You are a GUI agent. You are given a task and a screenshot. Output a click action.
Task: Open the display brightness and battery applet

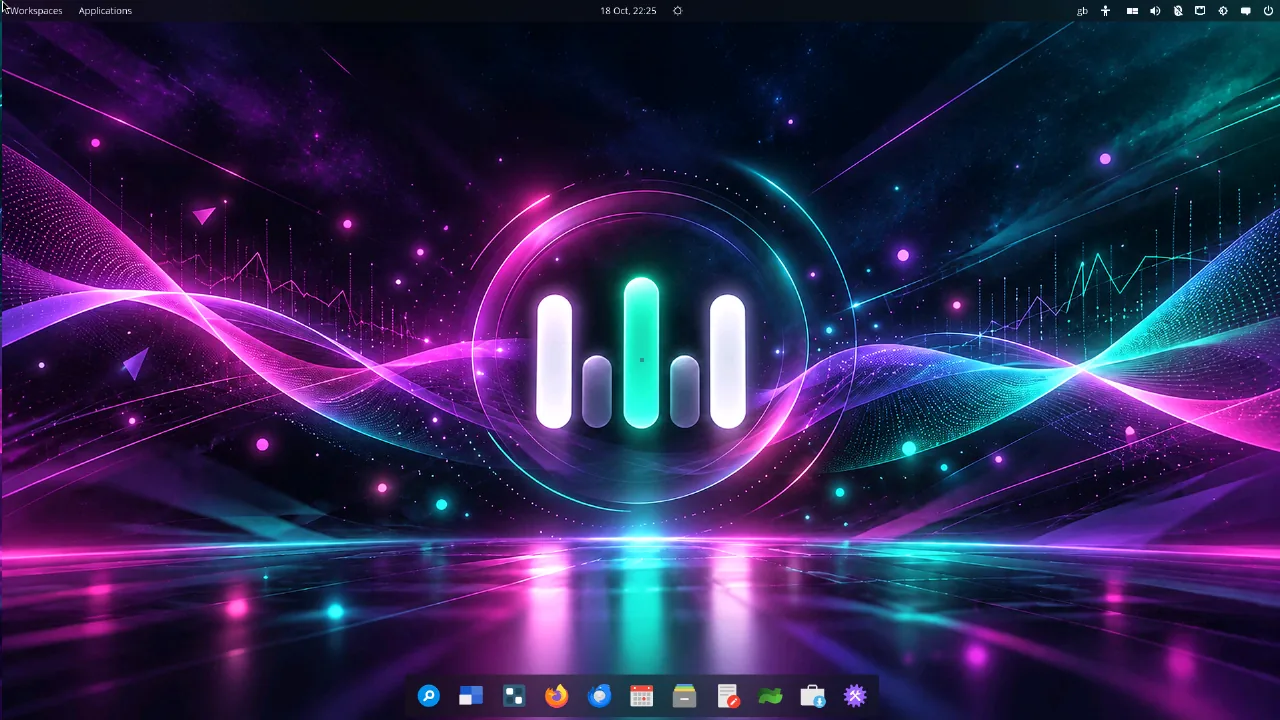1223,11
